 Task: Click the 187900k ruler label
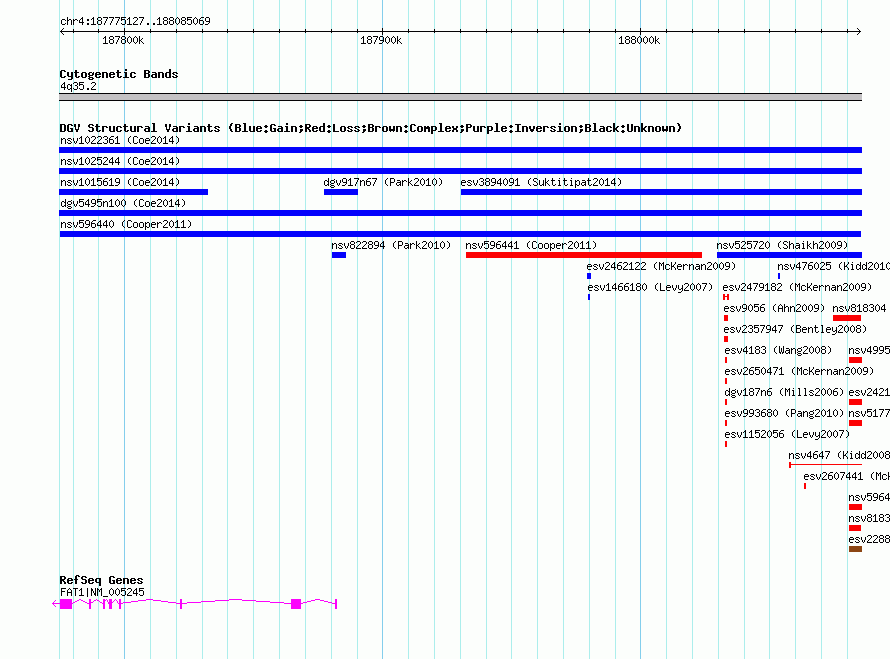381,40
